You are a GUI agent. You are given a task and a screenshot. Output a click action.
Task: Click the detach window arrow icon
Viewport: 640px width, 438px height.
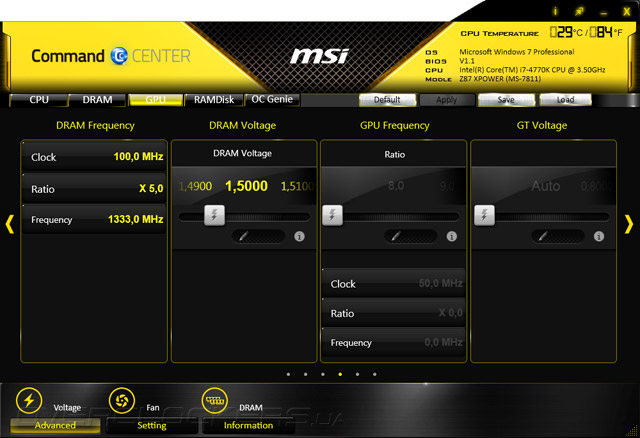579,11
